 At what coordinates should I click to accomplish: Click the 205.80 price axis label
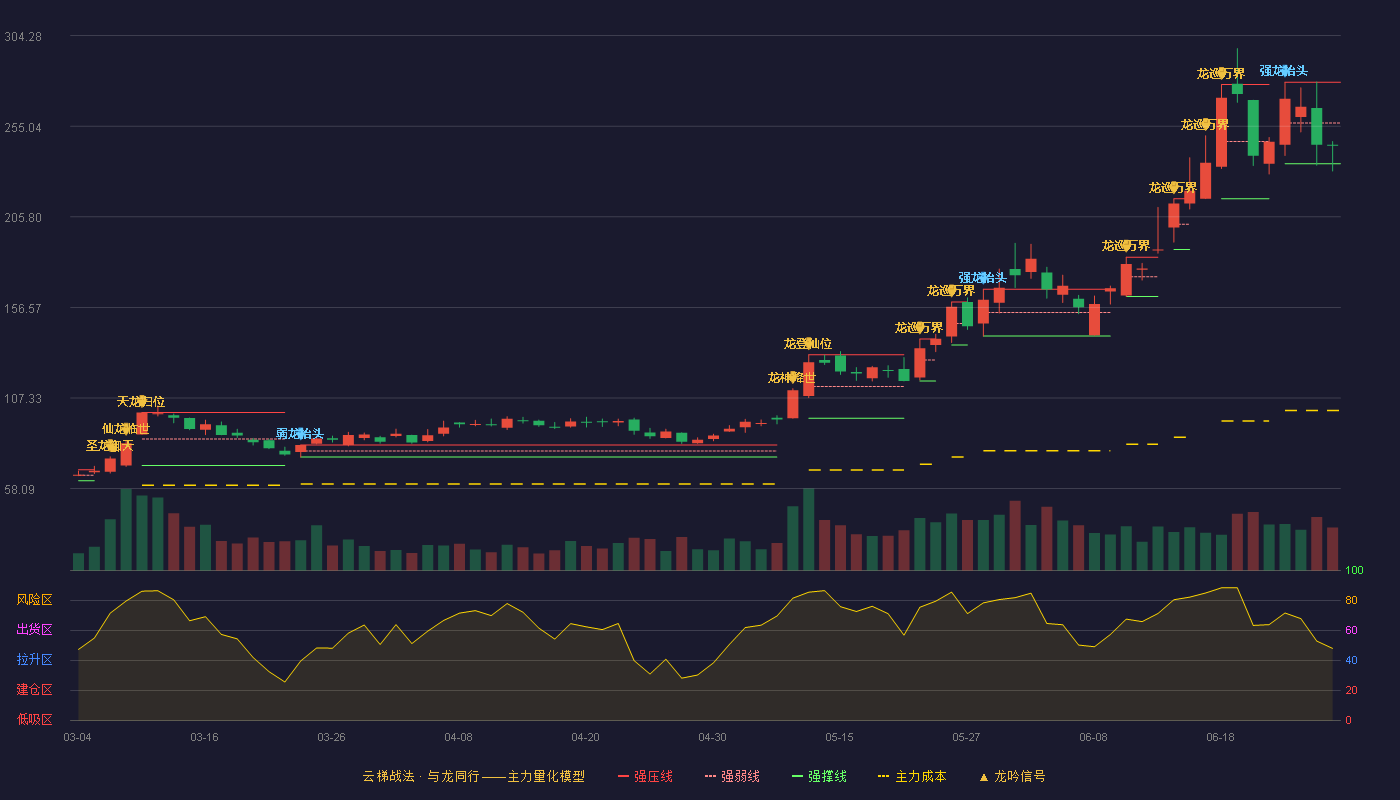click(x=23, y=218)
